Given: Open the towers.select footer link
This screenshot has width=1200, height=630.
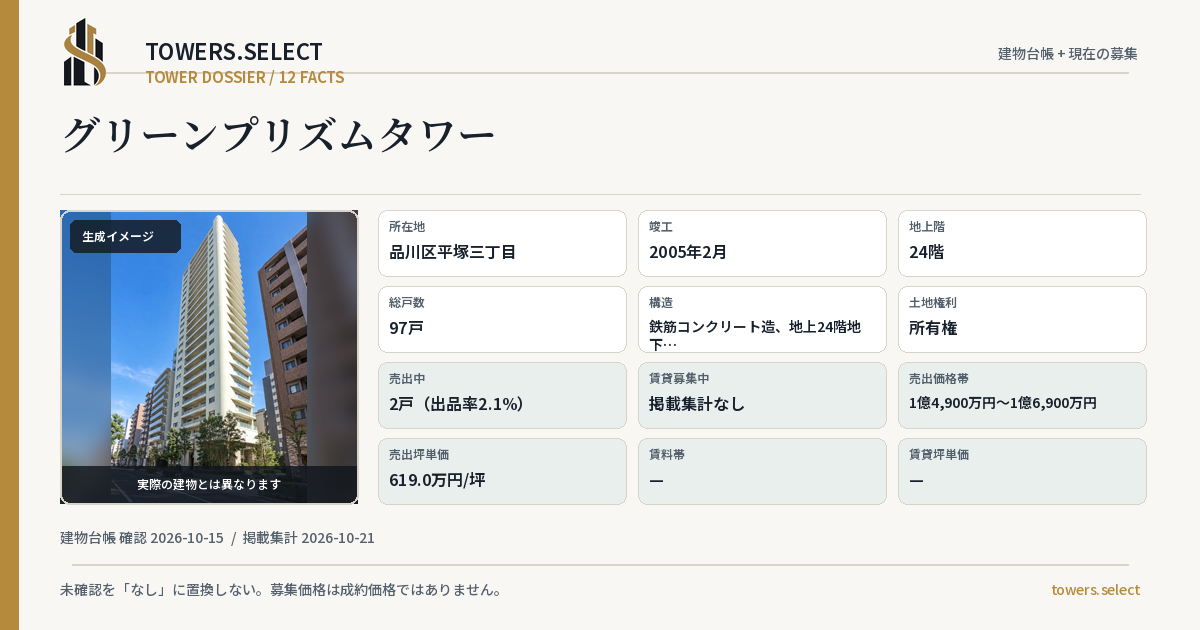Looking at the screenshot, I should [x=1095, y=590].
